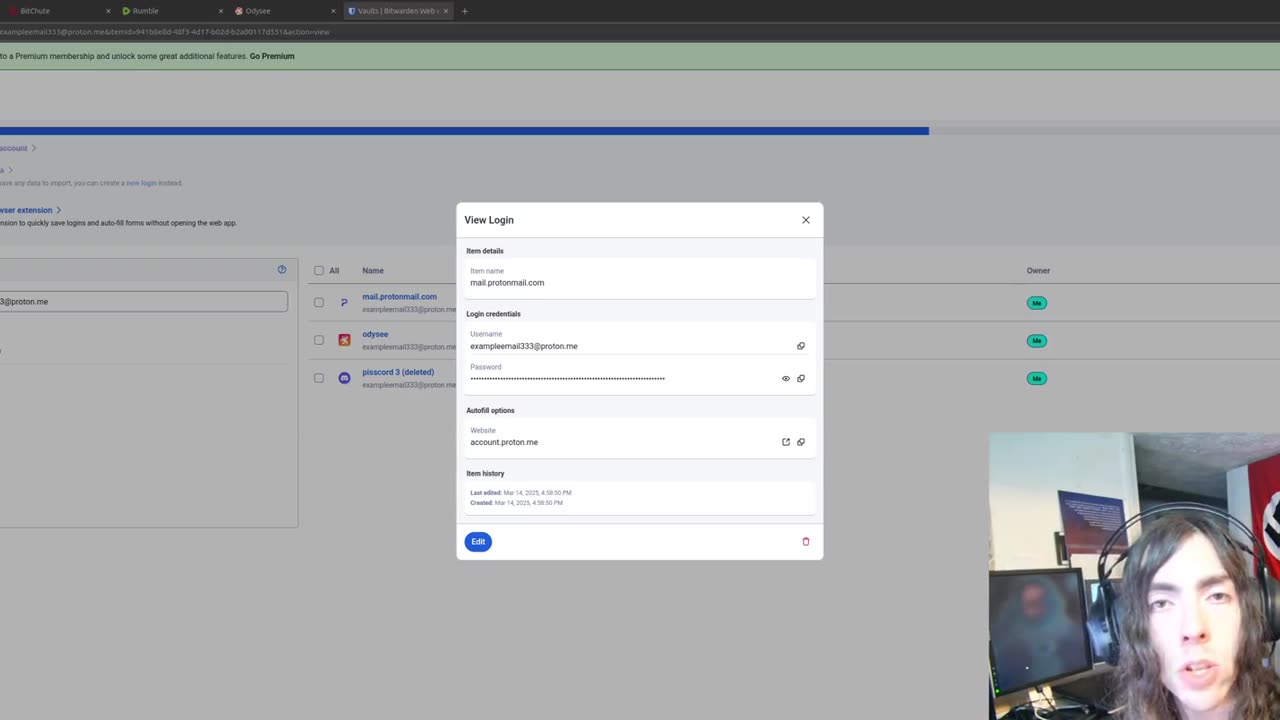This screenshot has width=1280, height=720.
Task: Click the Go Premium link
Action: click(272, 56)
